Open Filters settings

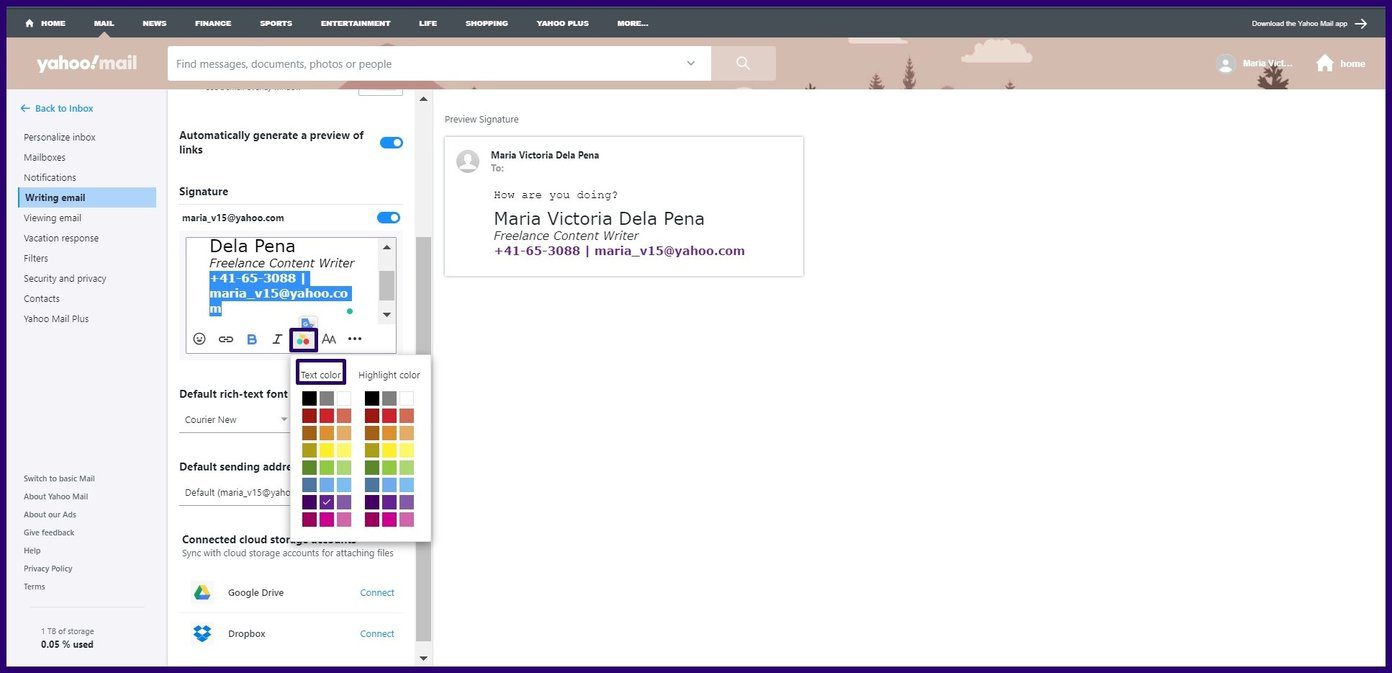36,258
